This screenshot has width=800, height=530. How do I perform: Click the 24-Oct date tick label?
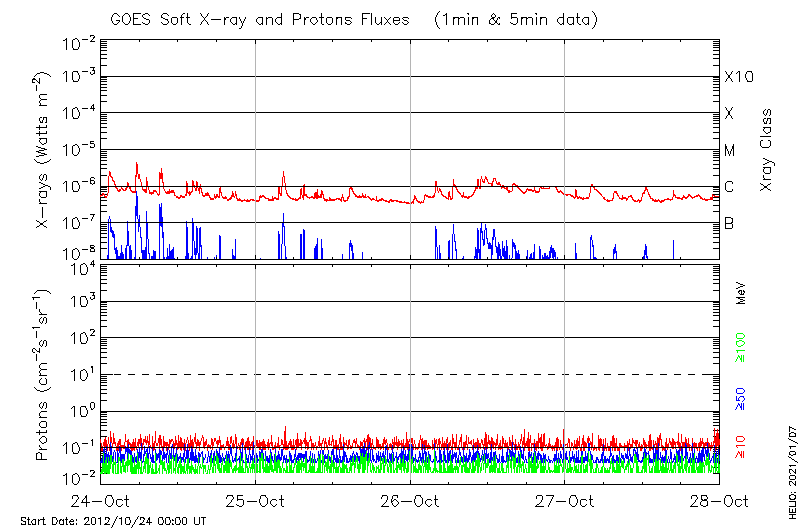[101, 500]
